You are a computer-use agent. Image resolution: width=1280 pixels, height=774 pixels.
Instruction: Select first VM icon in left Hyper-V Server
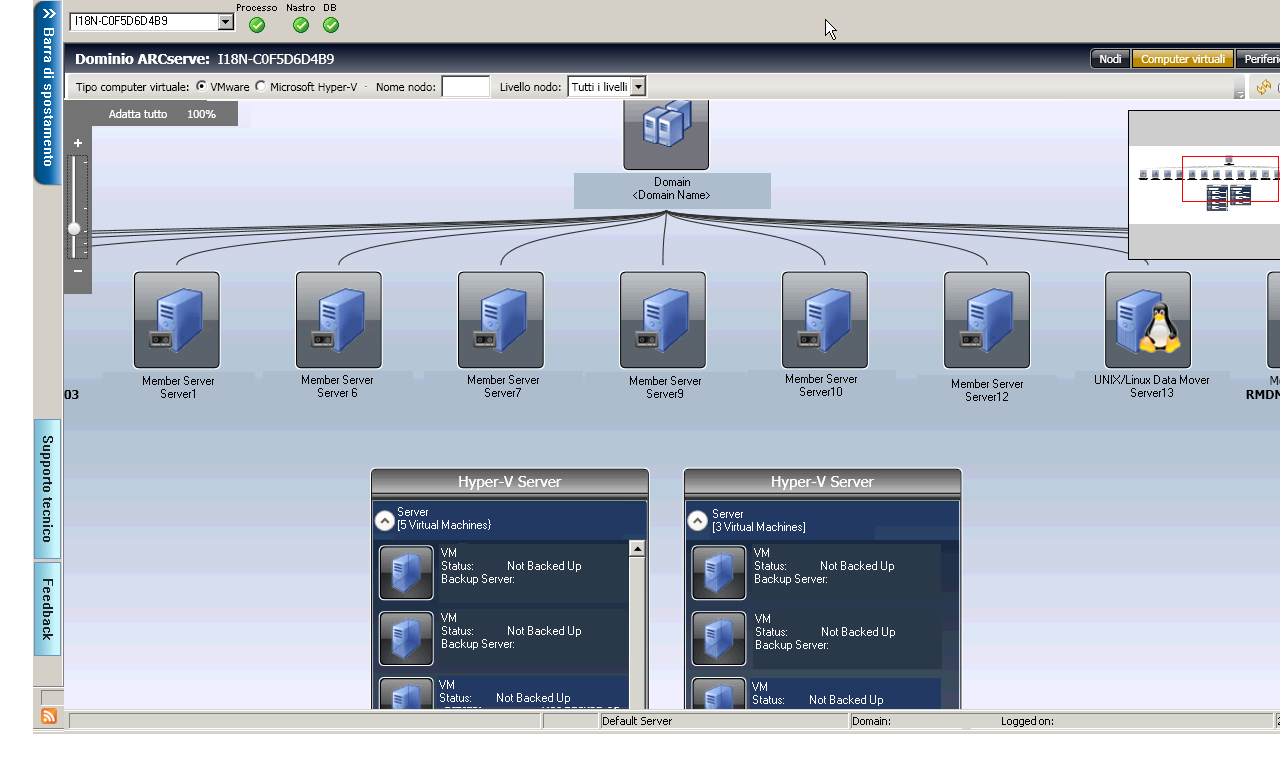(x=407, y=572)
